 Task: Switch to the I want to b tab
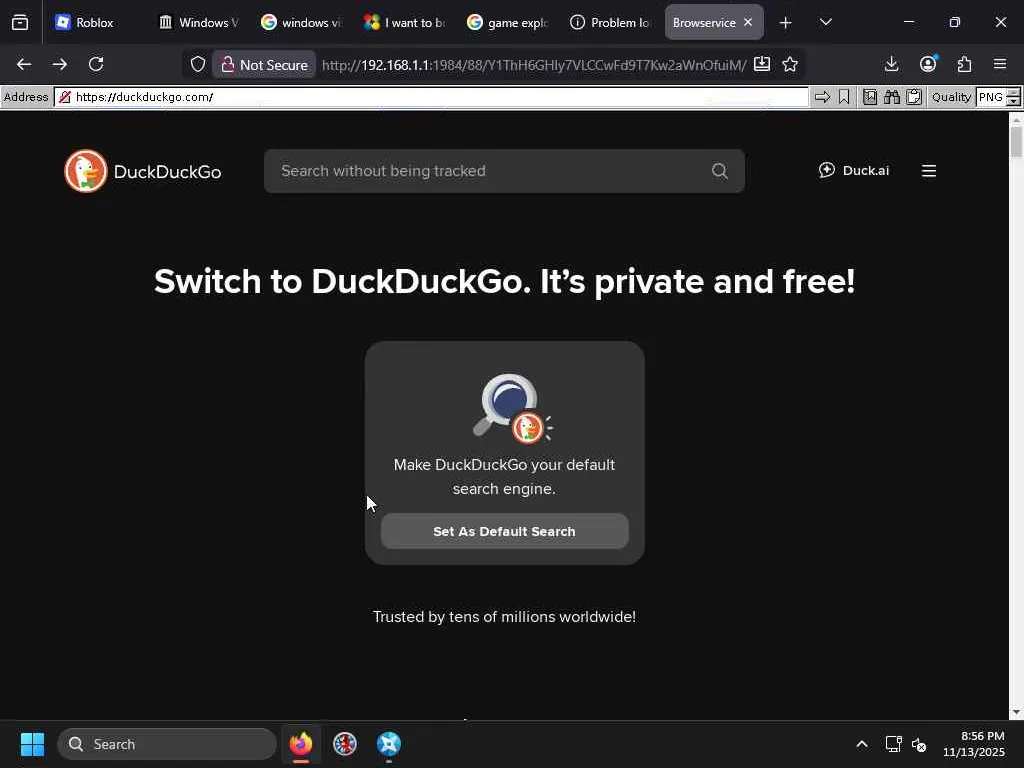405,23
